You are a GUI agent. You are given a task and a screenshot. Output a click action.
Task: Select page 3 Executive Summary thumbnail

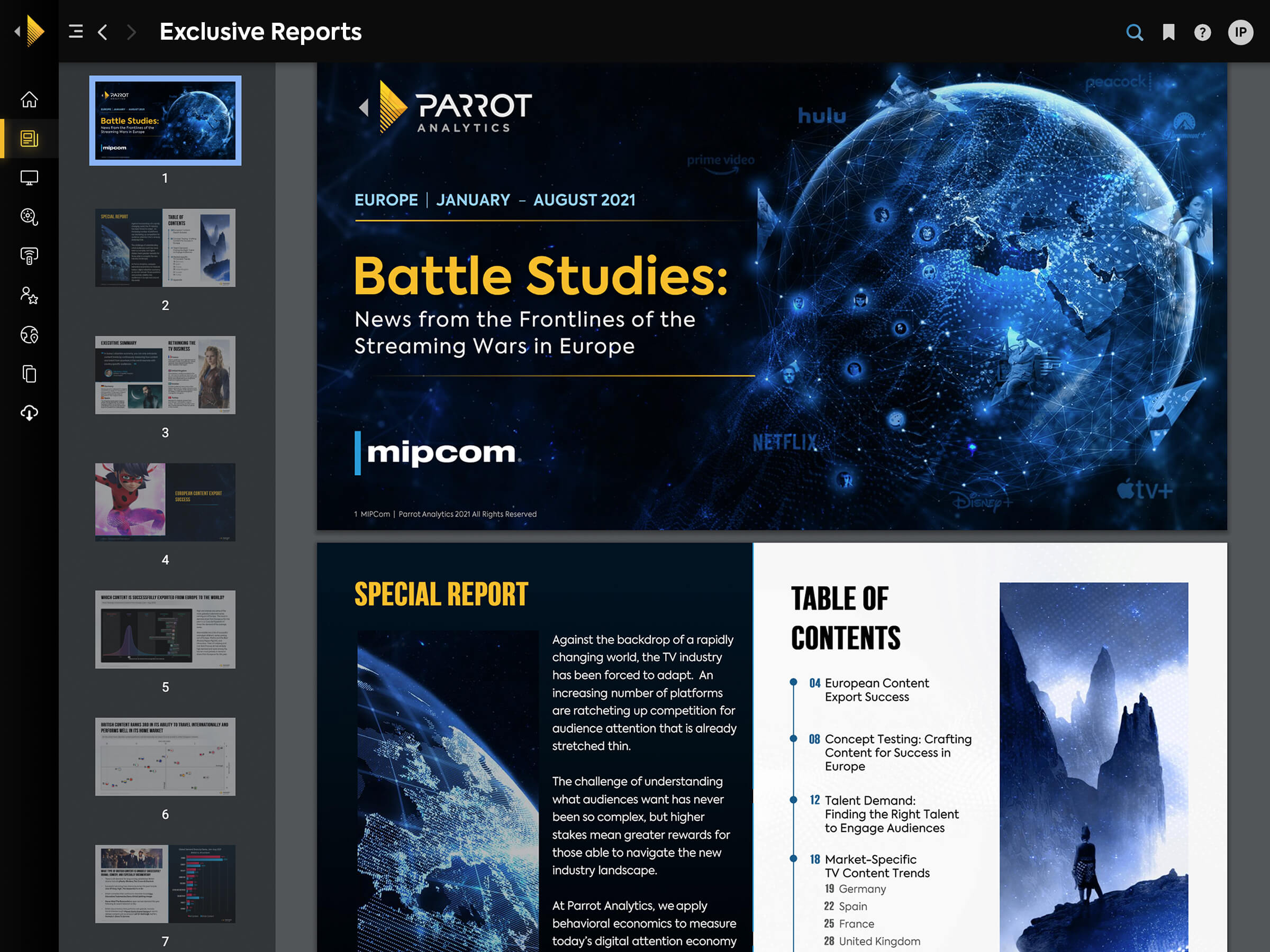(165, 374)
